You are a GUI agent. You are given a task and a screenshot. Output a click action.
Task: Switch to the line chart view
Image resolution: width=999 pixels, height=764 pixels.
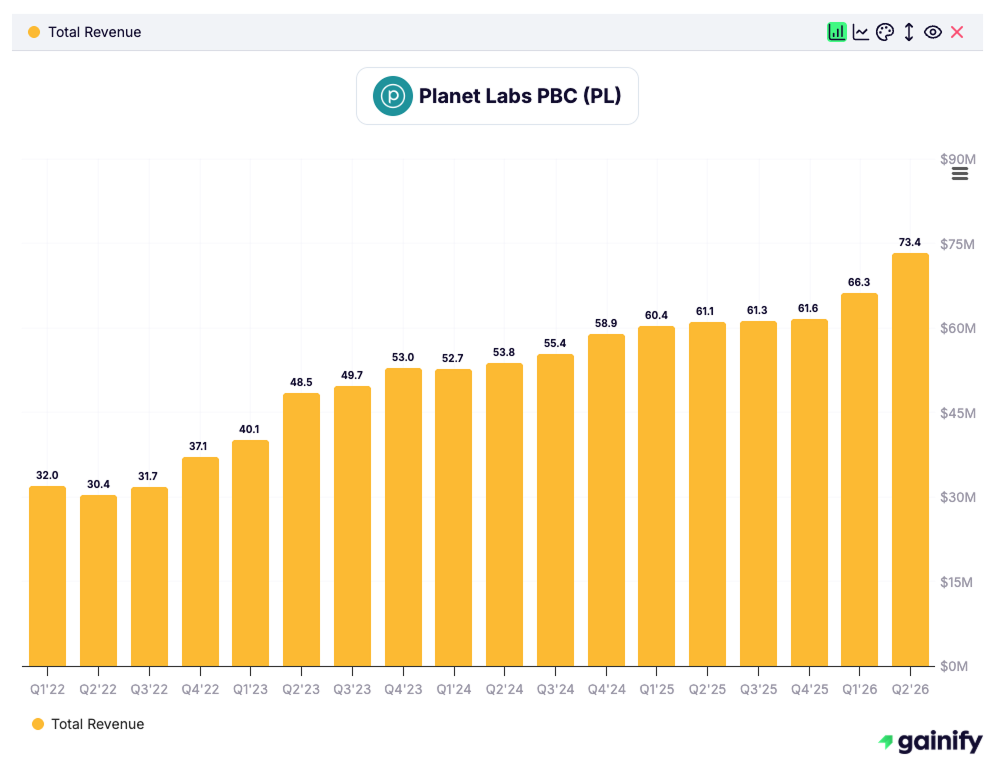click(861, 31)
